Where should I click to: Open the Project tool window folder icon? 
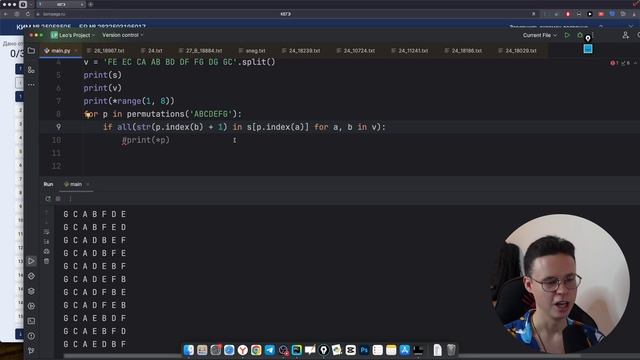pos(31,51)
